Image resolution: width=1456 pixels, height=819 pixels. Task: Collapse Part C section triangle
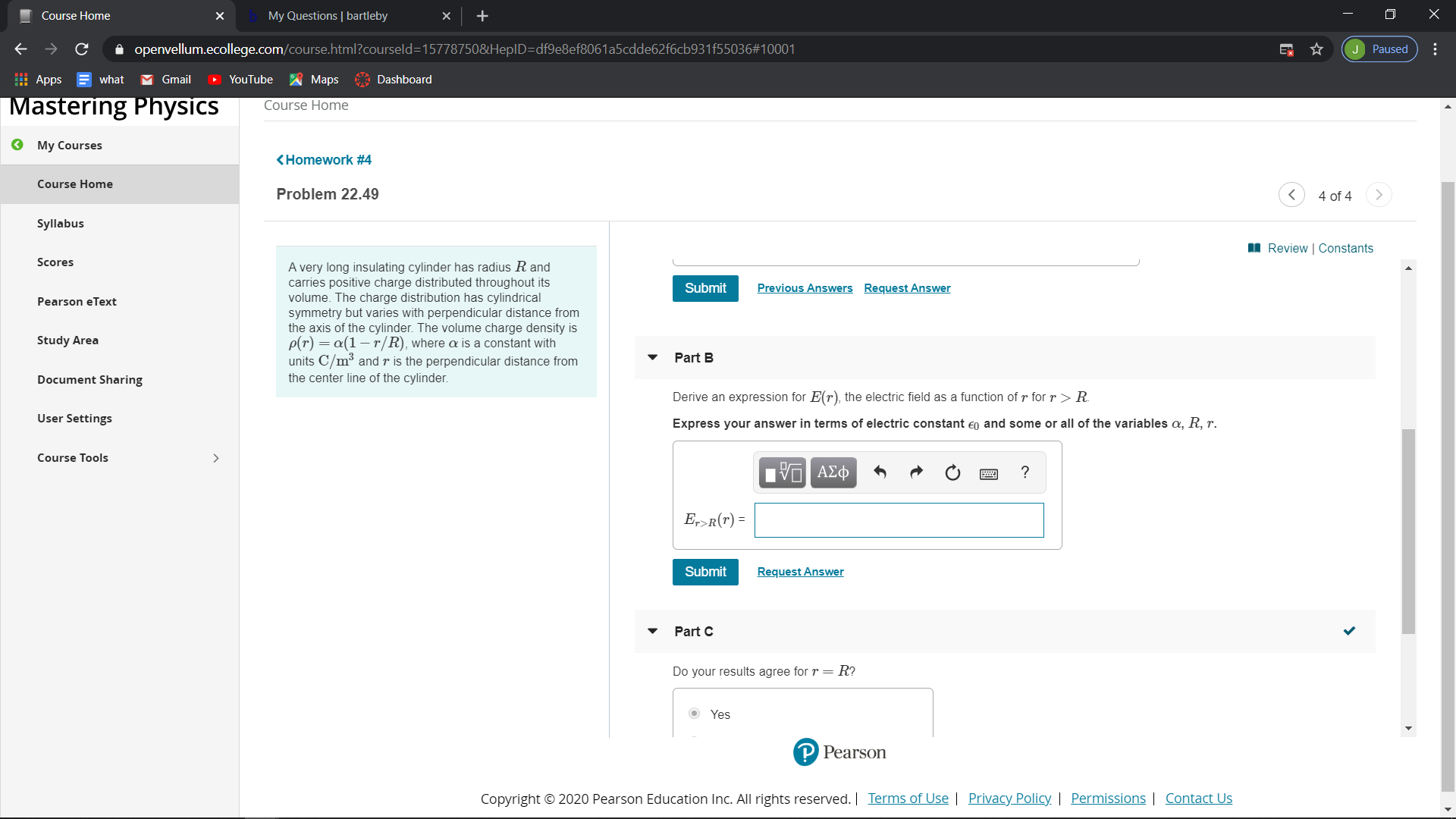[x=652, y=631]
